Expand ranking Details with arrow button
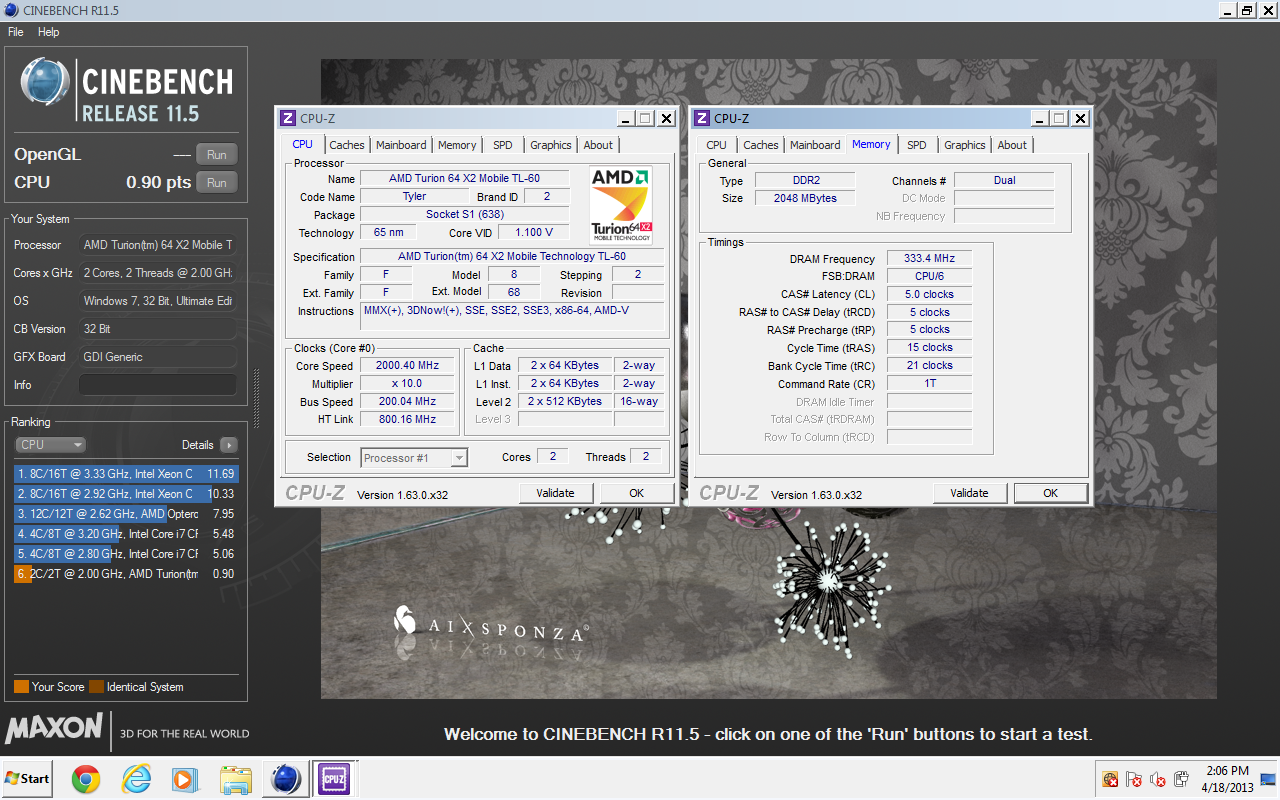 pyautogui.click(x=228, y=445)
